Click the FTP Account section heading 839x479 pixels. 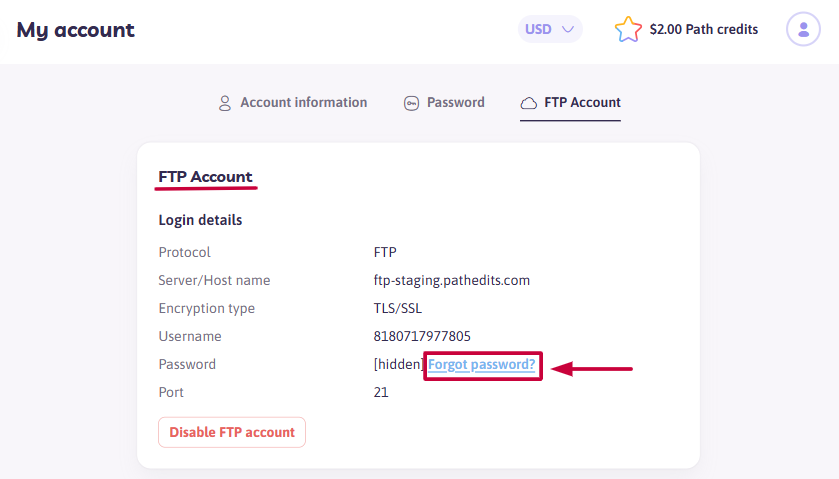coord(205,177)
